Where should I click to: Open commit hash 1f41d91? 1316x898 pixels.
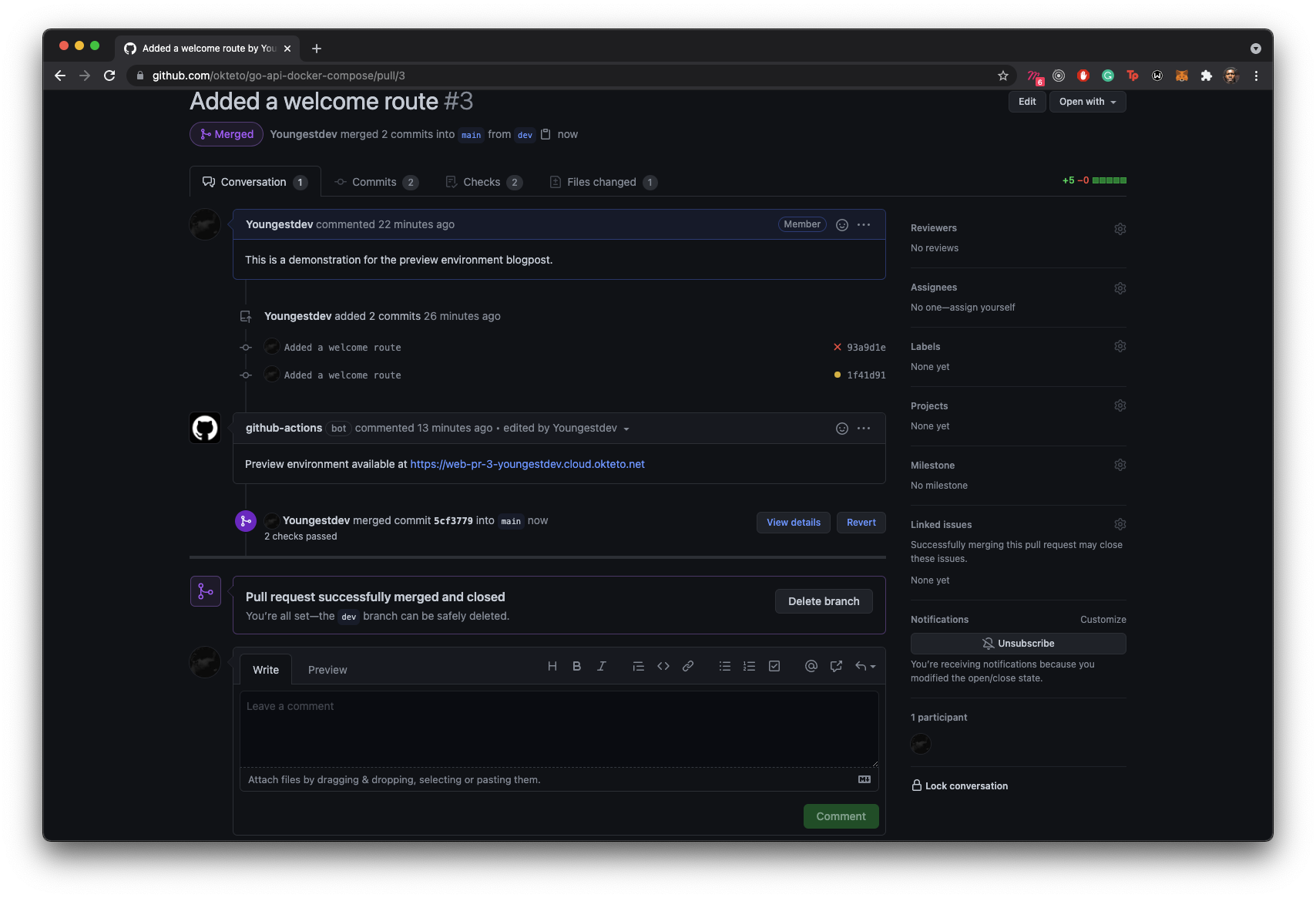[866, 375]
